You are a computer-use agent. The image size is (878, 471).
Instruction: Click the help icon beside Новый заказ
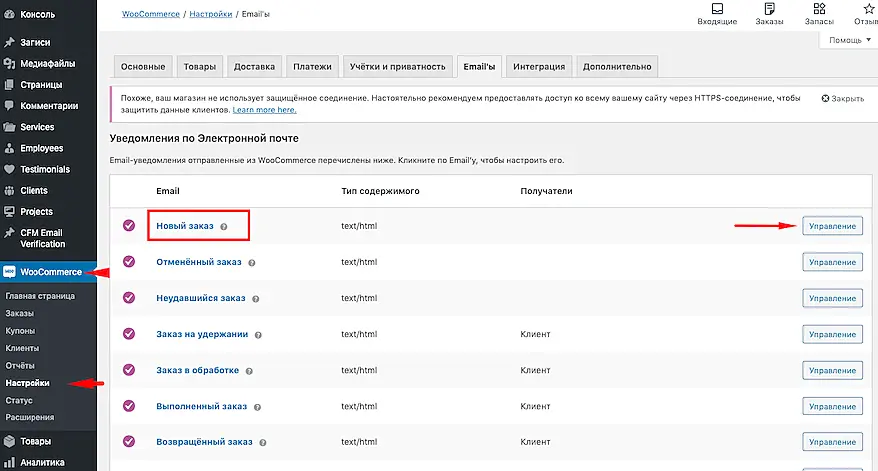pos(223,227)
